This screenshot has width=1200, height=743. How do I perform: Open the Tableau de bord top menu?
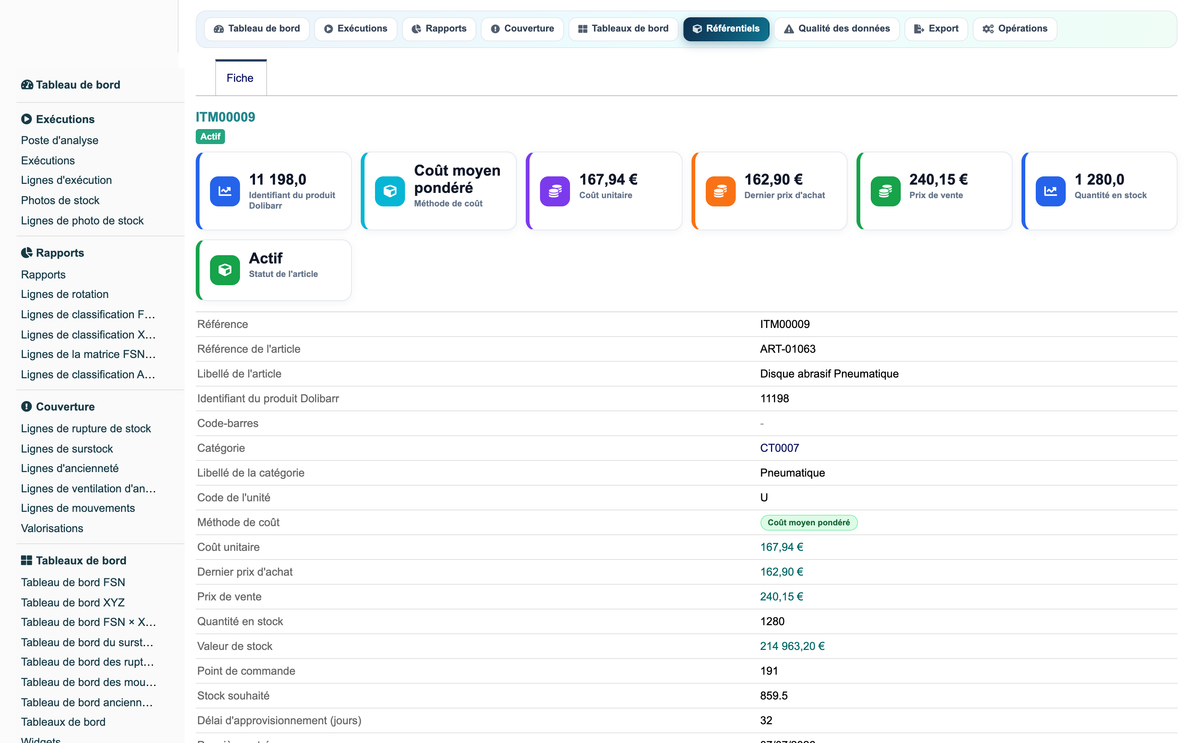click(257, 29)
